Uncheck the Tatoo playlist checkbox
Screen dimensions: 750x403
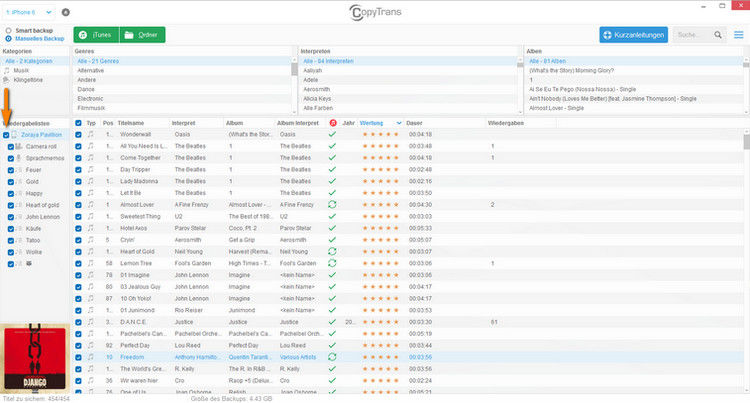[x=11, y=240]
